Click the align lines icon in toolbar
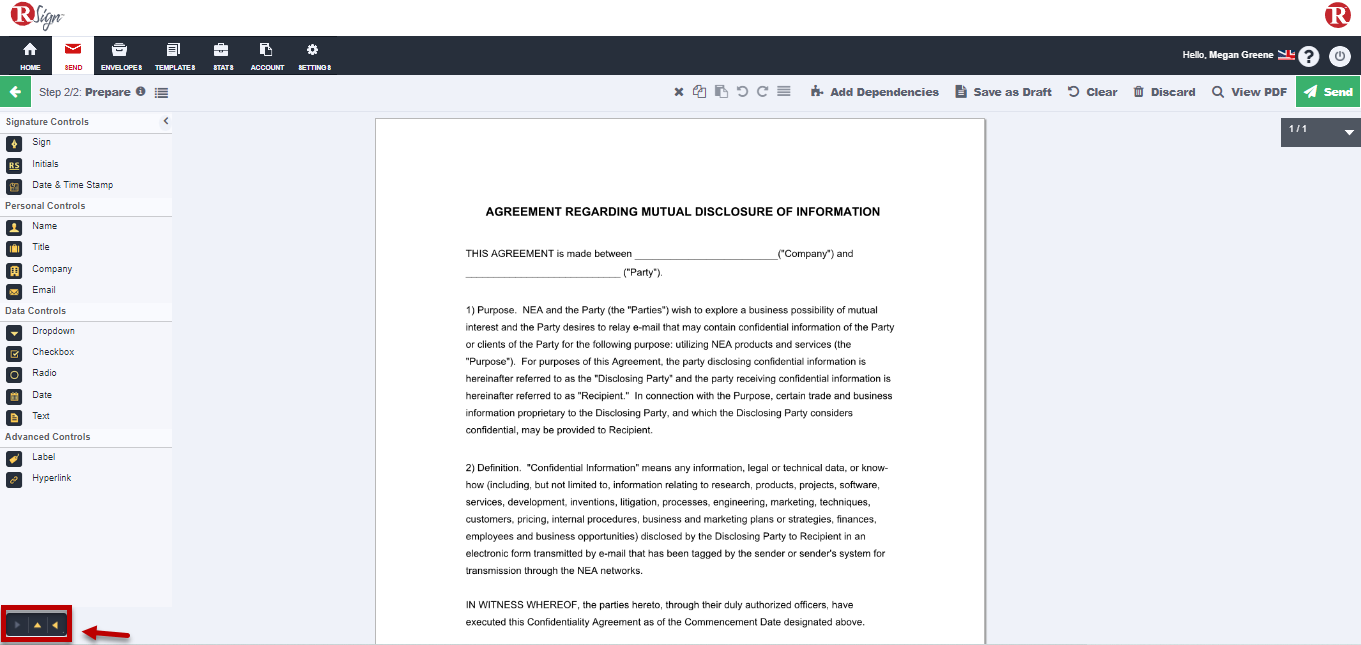The image size is (1361, 645). (784, 92)
